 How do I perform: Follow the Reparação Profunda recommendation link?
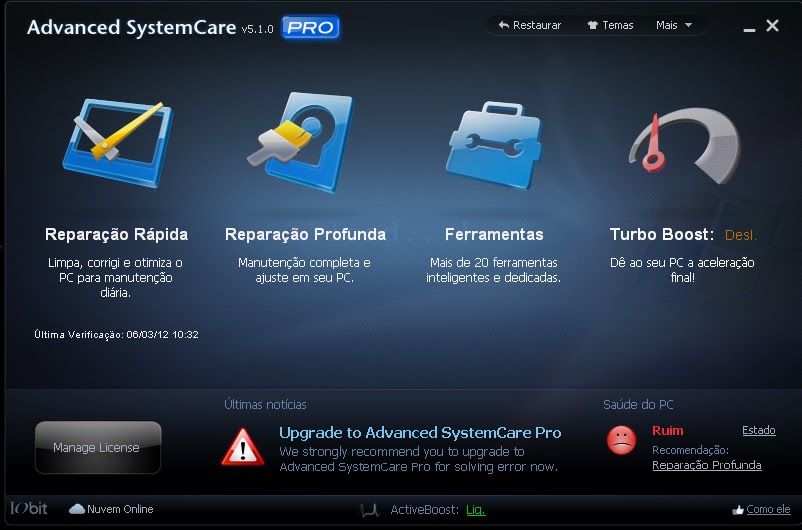click(x=707, y=465)
